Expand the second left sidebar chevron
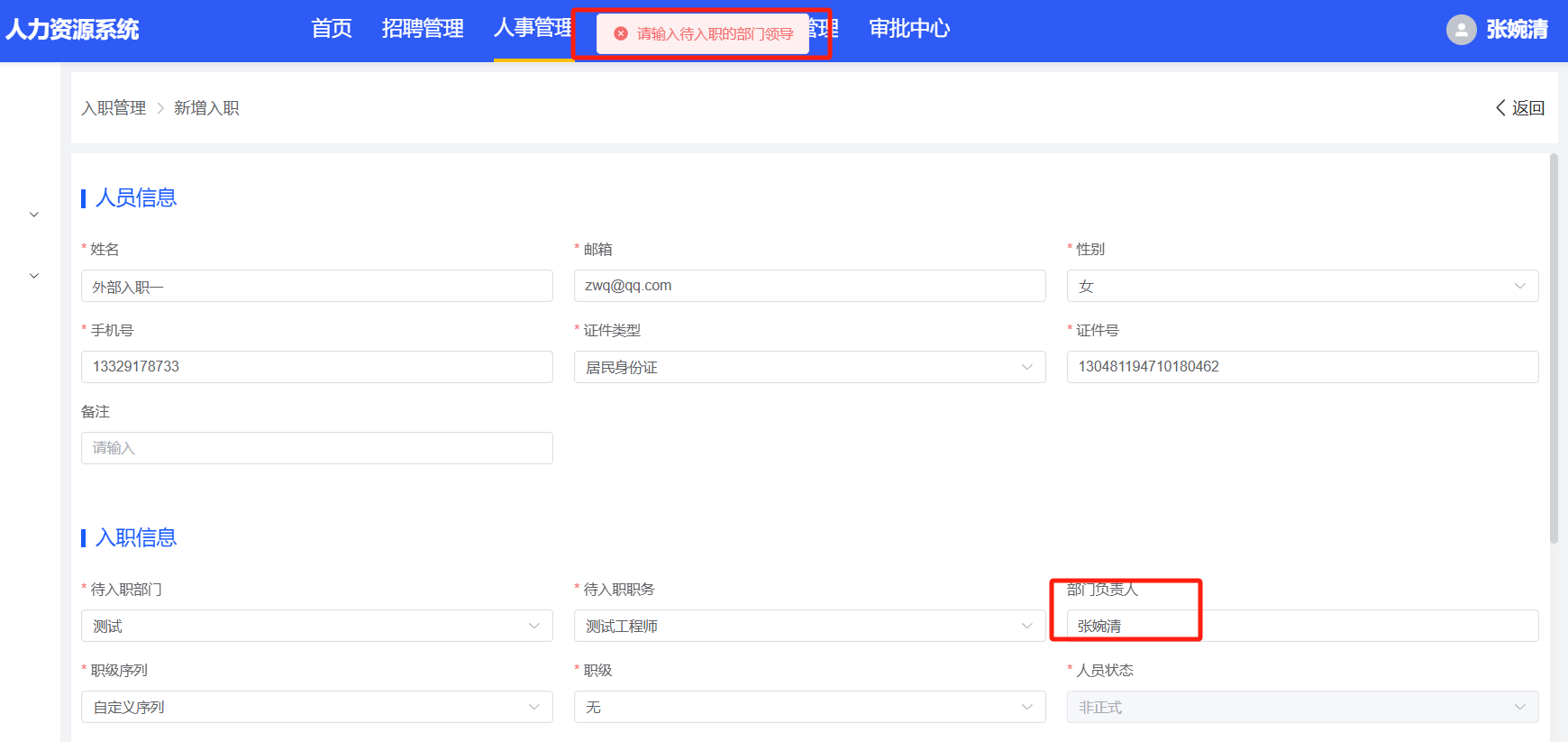Image resolution: width=1568 pixels, height=742 pixels. click(34, 276)
